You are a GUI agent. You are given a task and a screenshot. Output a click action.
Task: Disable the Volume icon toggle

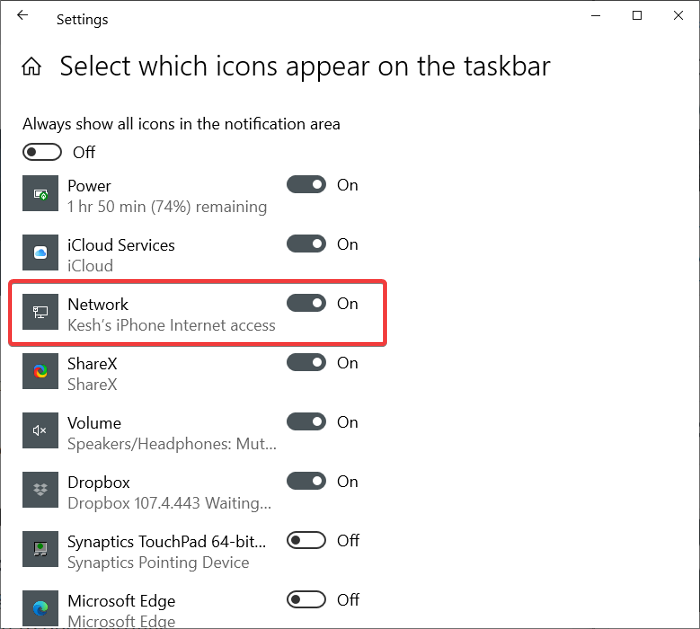(306, 422)
